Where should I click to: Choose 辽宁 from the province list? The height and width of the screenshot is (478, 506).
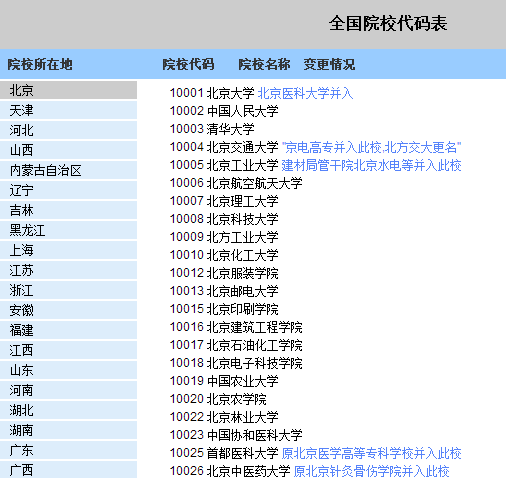(x=68, y=190)
